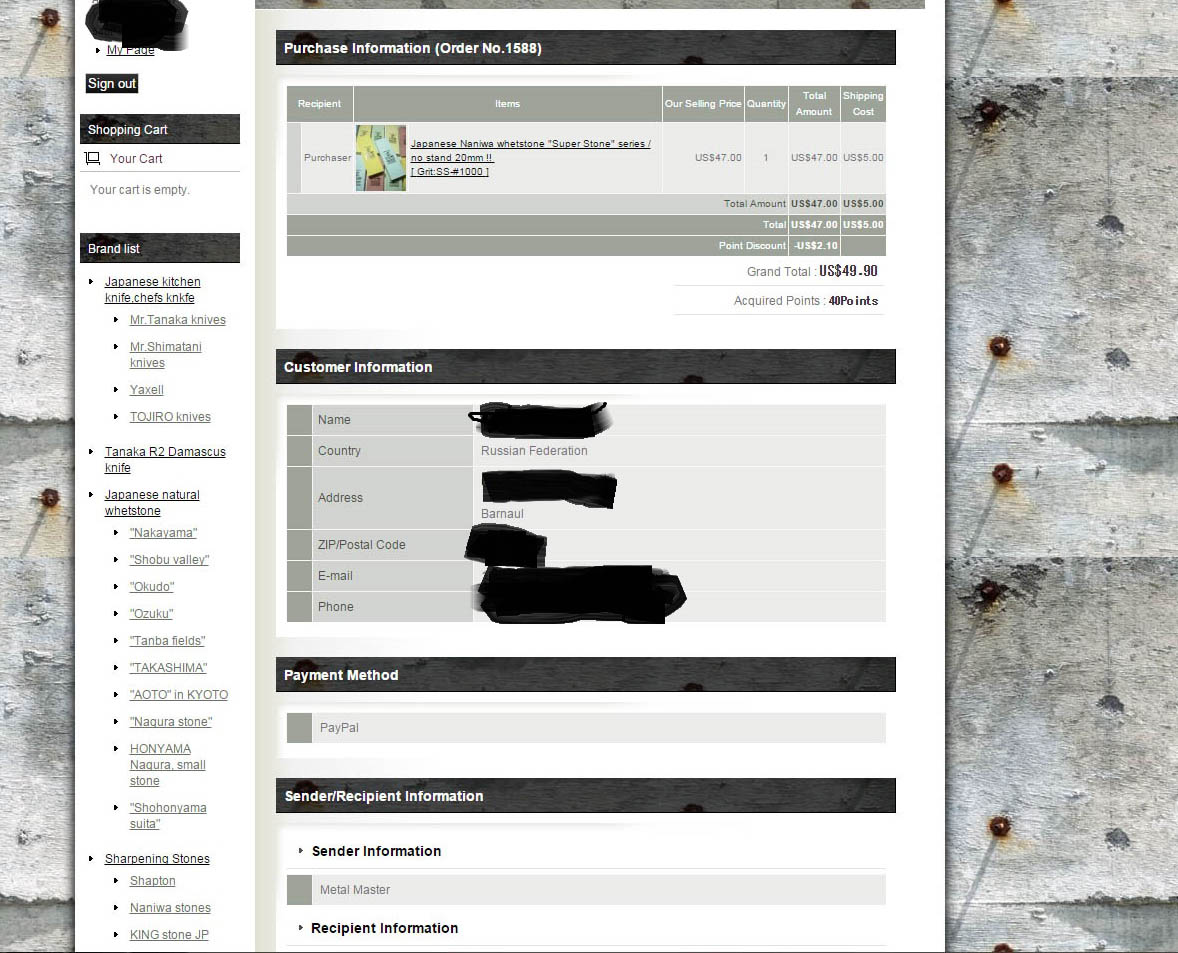Expand the Sender Information arrow
1178x953 pixels.
[x=301, y=851]
